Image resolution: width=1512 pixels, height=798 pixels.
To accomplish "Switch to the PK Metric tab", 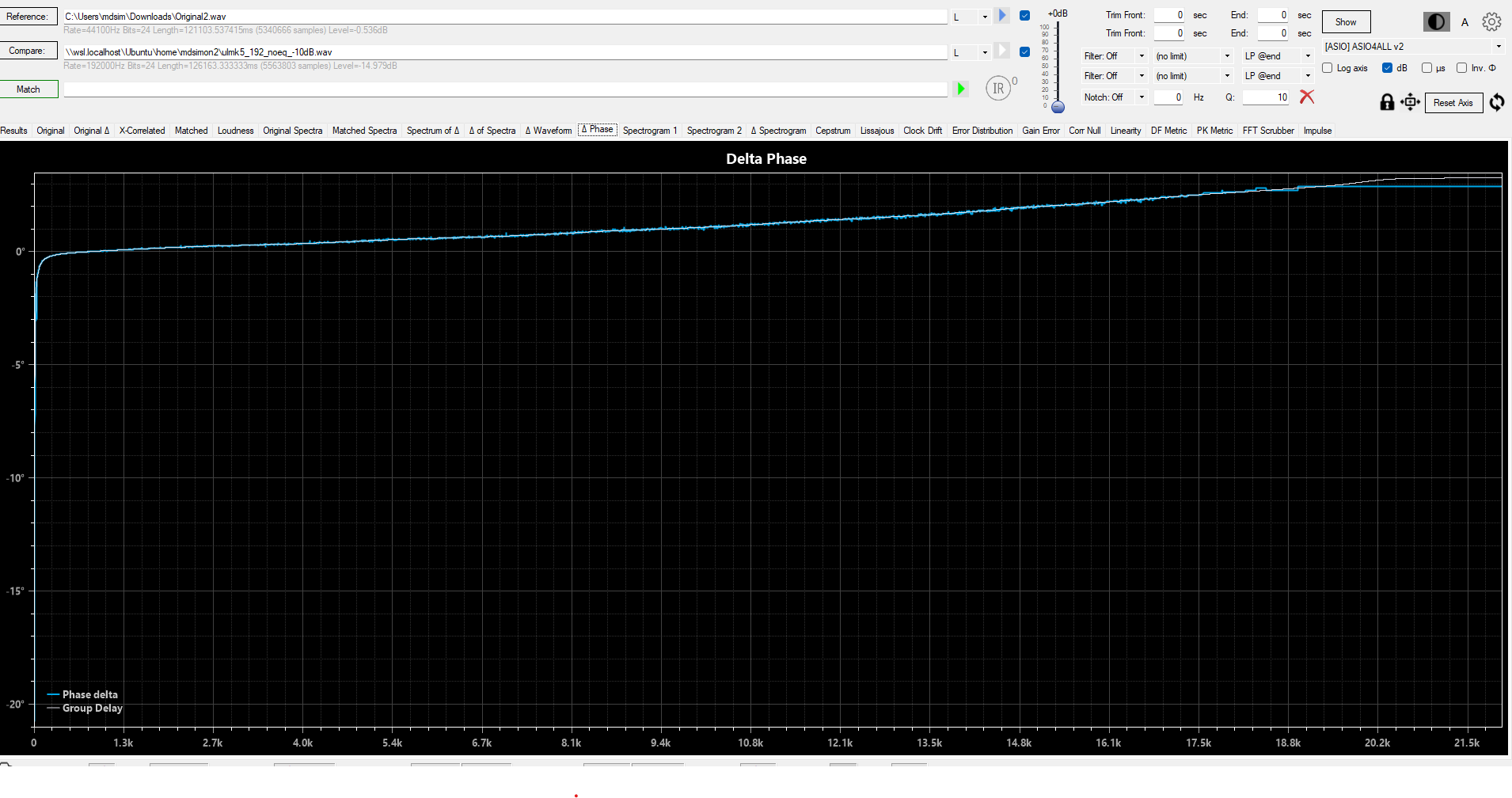I will pos(1214,131).
